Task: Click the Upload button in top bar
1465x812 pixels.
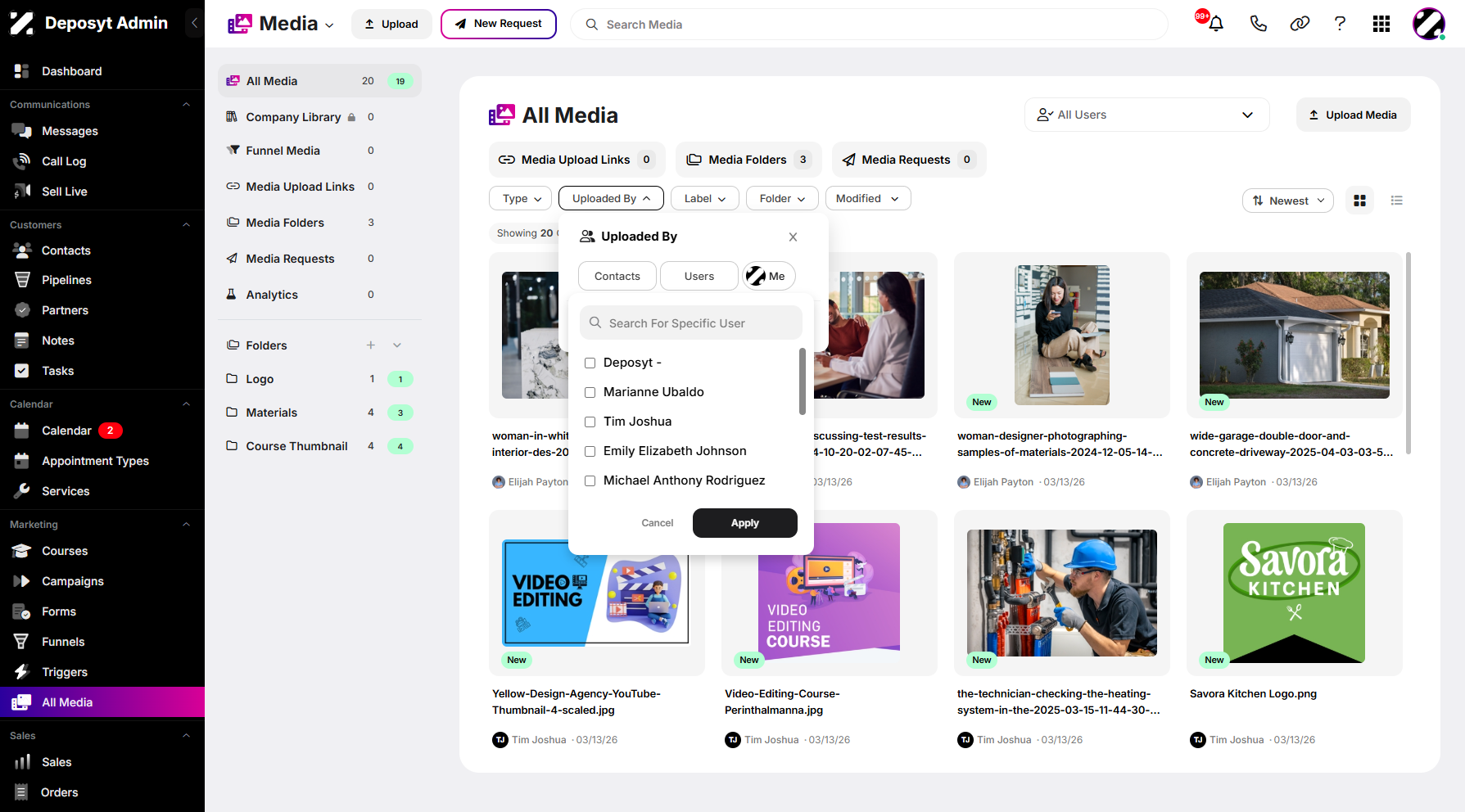Action: tap(391, 24)
